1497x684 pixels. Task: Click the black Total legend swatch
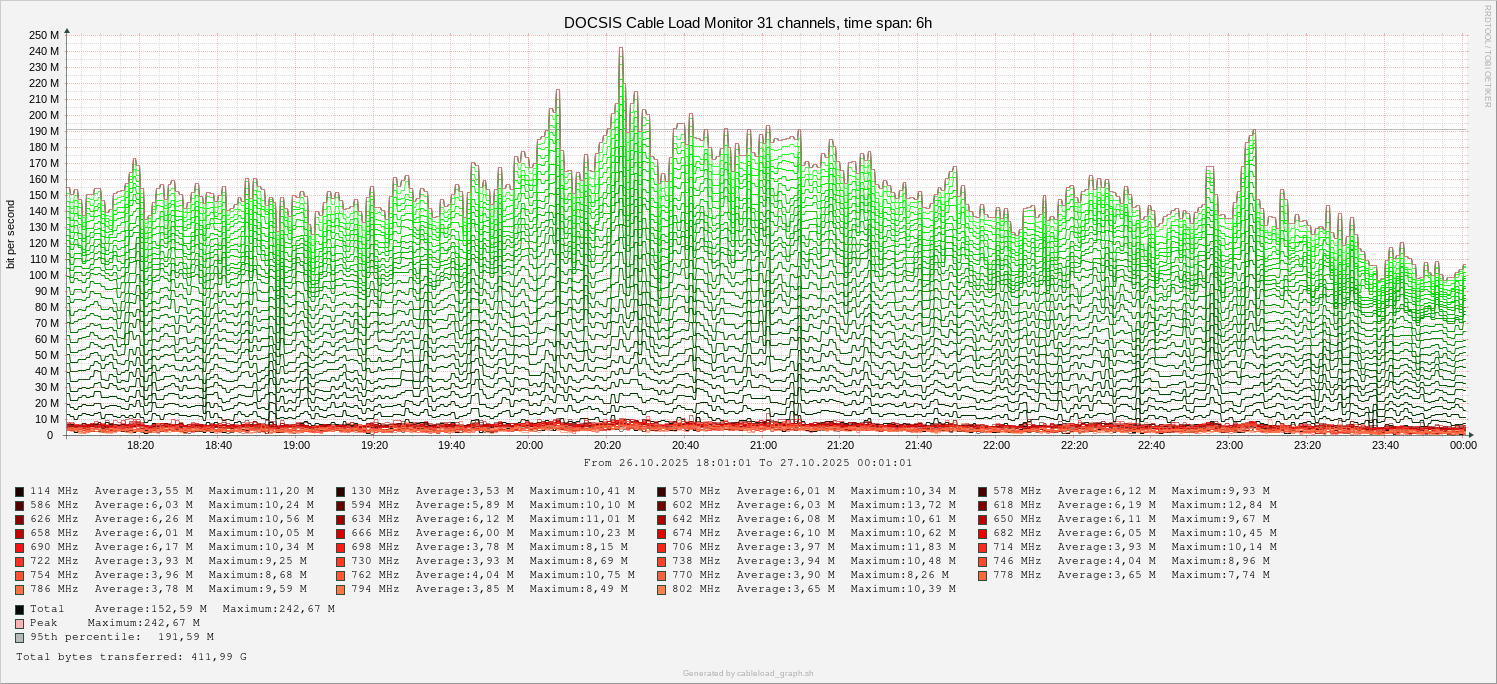(20, 609)
